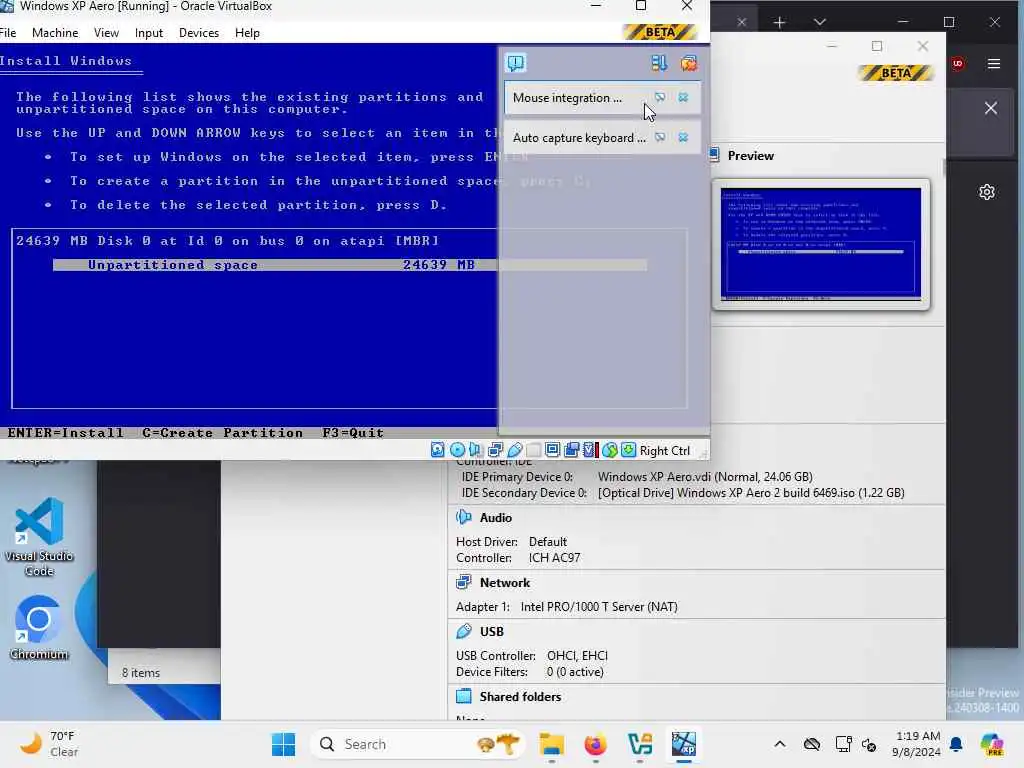Image resolution: width=1024 pixels, height=768 pixels.
Task: Open the Input menu
Action: [x=148, y=33]
